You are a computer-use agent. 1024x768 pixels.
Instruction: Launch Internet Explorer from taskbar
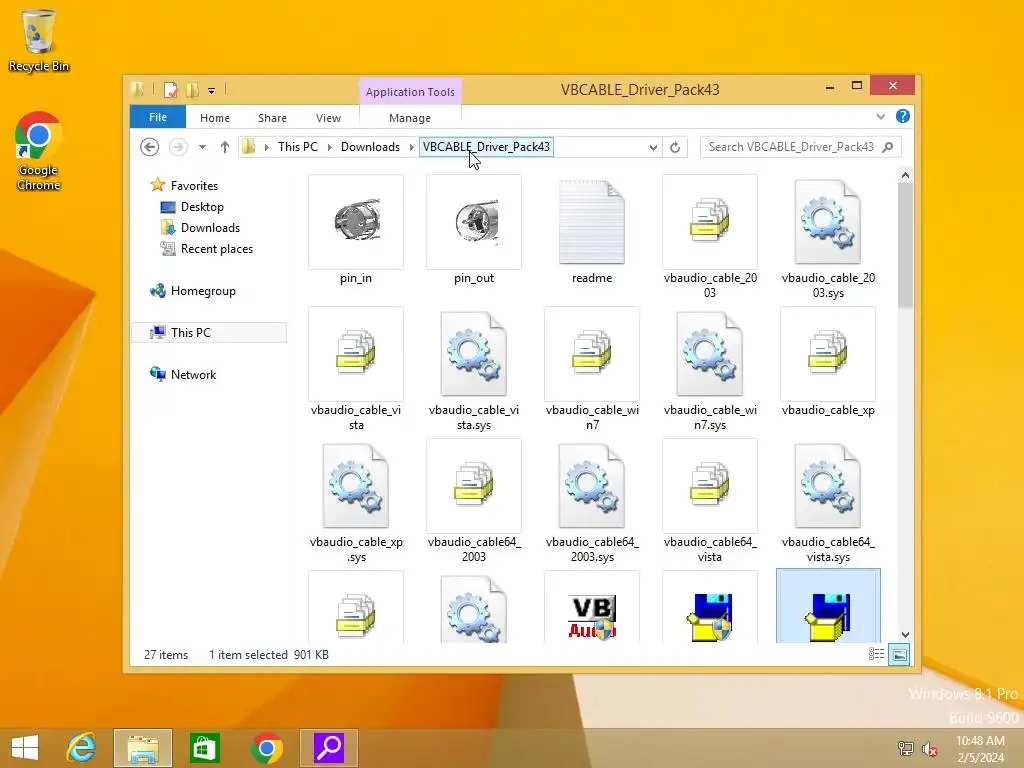(82, 748)
